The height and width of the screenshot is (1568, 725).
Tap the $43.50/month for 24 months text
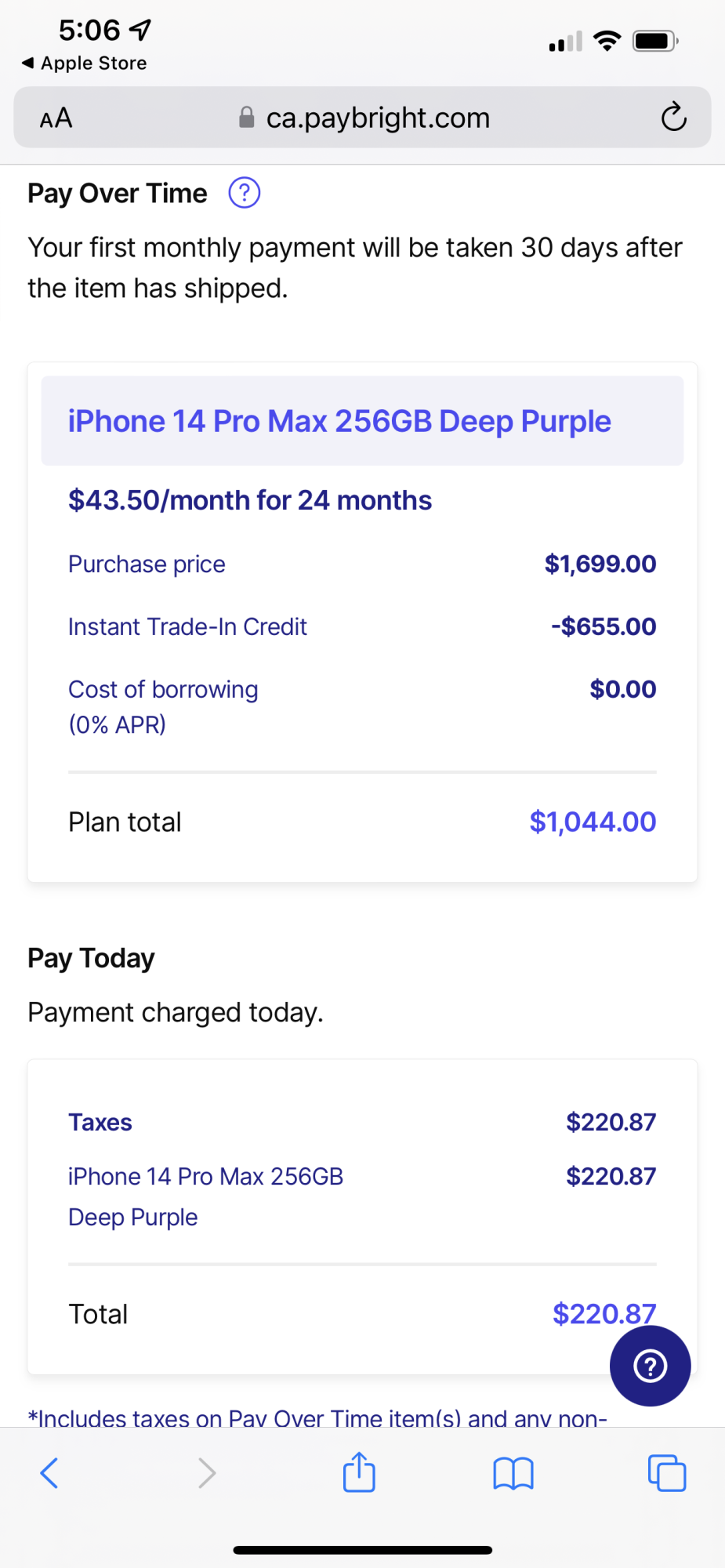tap(250, 500)
